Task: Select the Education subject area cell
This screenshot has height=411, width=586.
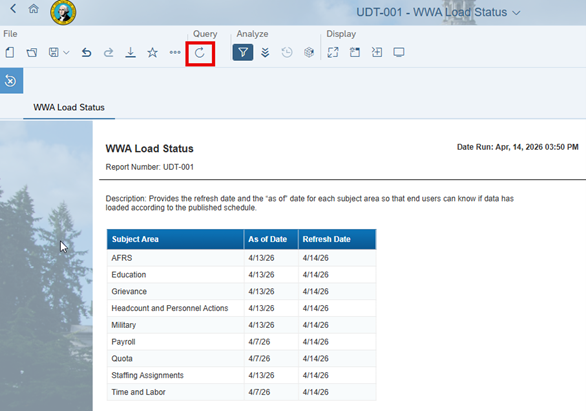Action: pyautogui.click(x=175, y=275)
